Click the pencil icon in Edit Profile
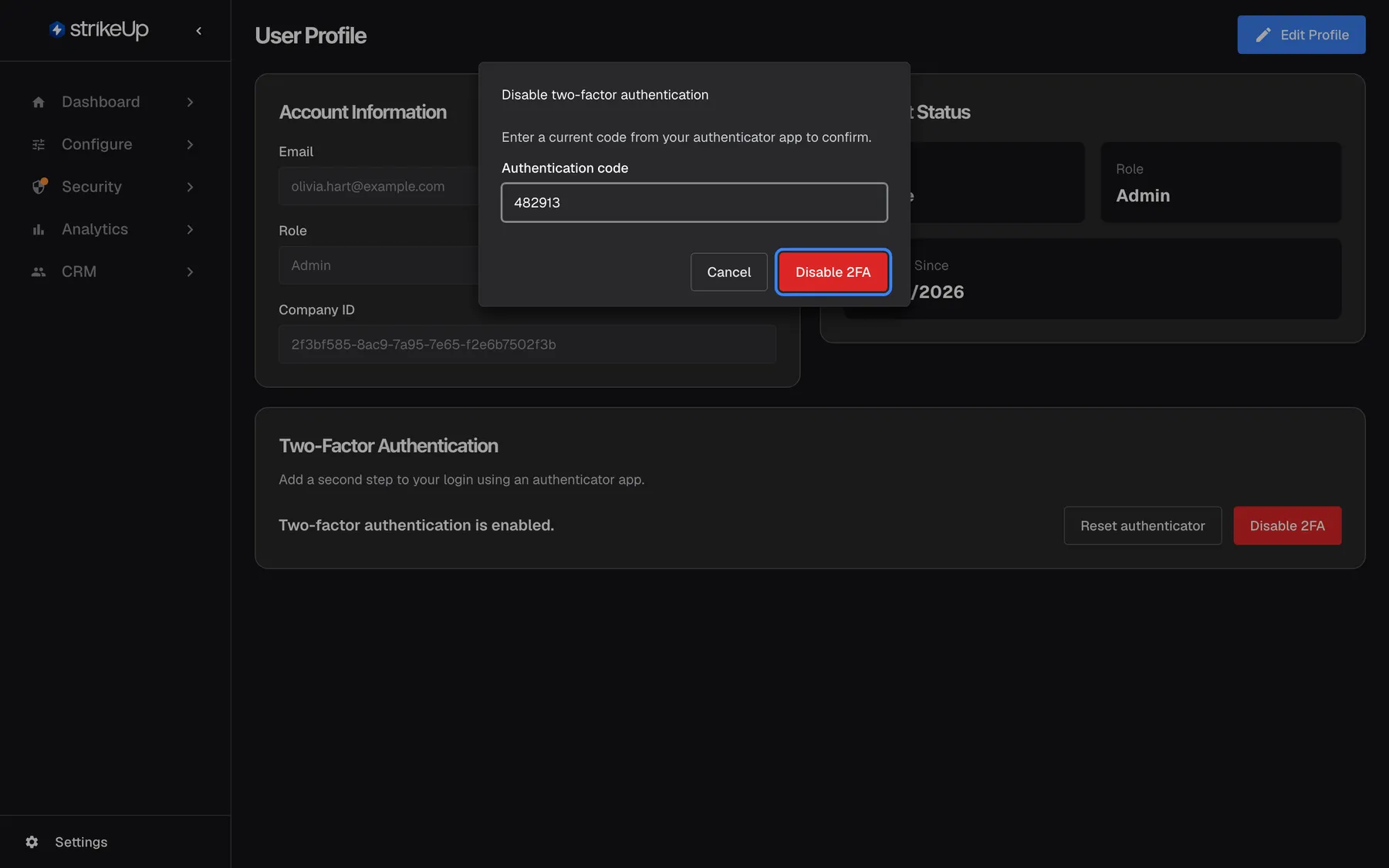The width and height of the screenshot is (1389, 868). (x=1263, y=35)
